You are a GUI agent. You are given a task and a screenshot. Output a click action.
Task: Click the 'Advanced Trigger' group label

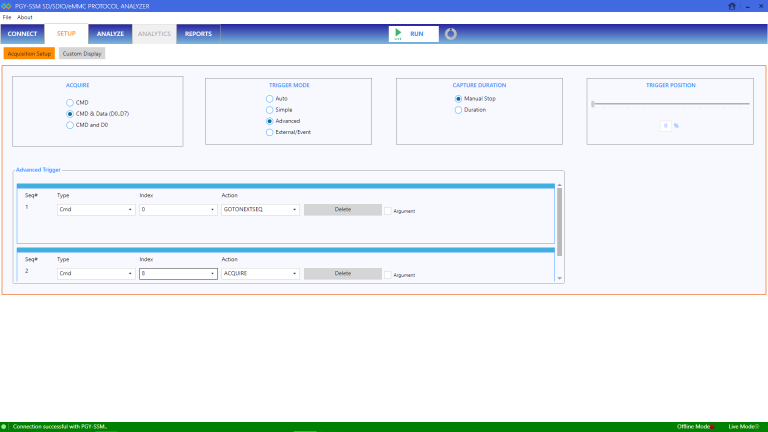click(x=38, y=170)
